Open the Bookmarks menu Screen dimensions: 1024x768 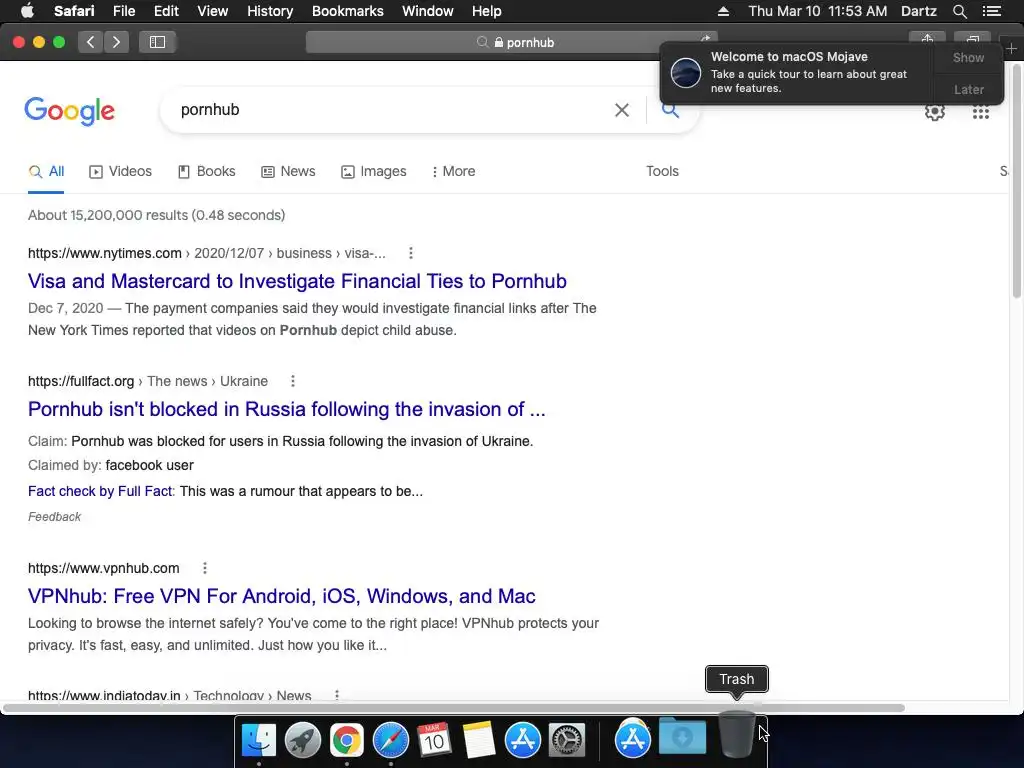pyautogui.click(x=347, y=11)
